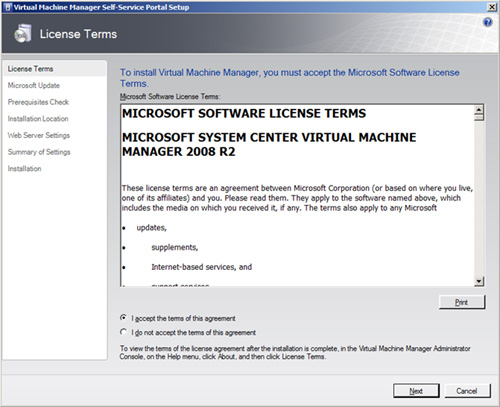Image resolution: width=500 pixels, height=407 pixels.
Task: Click the setup disc icon in header
Action: click(23, 33)
